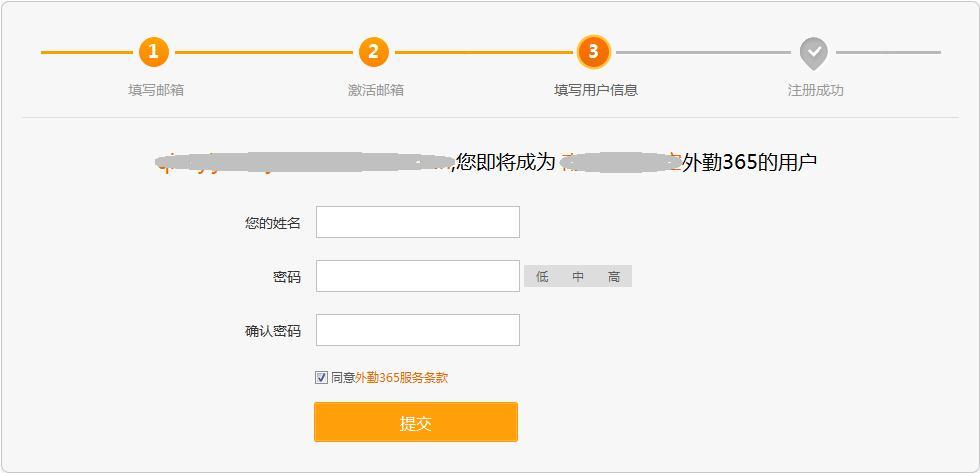Click the highlighted step 3 circle

593,51
